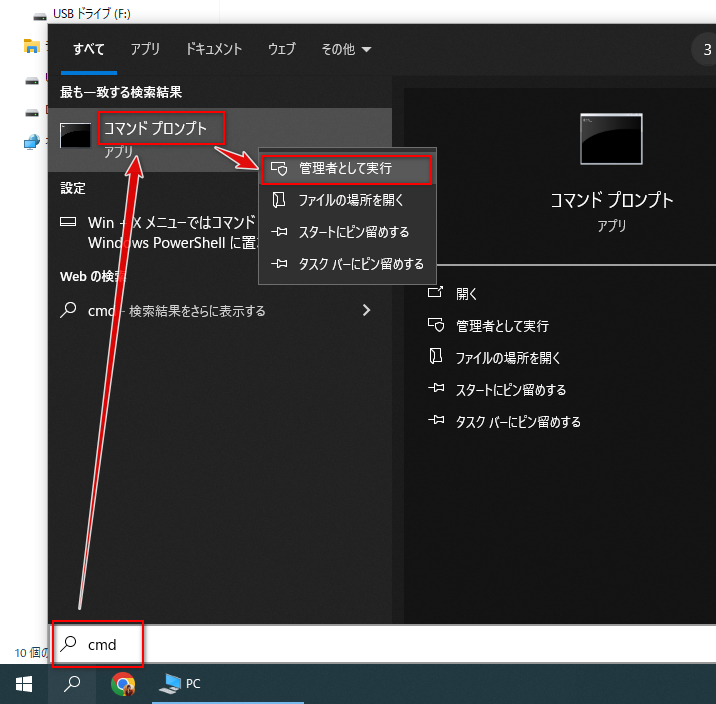Click file location icon in the preview panel
716x704 pixels.
(x=436, y=356)
